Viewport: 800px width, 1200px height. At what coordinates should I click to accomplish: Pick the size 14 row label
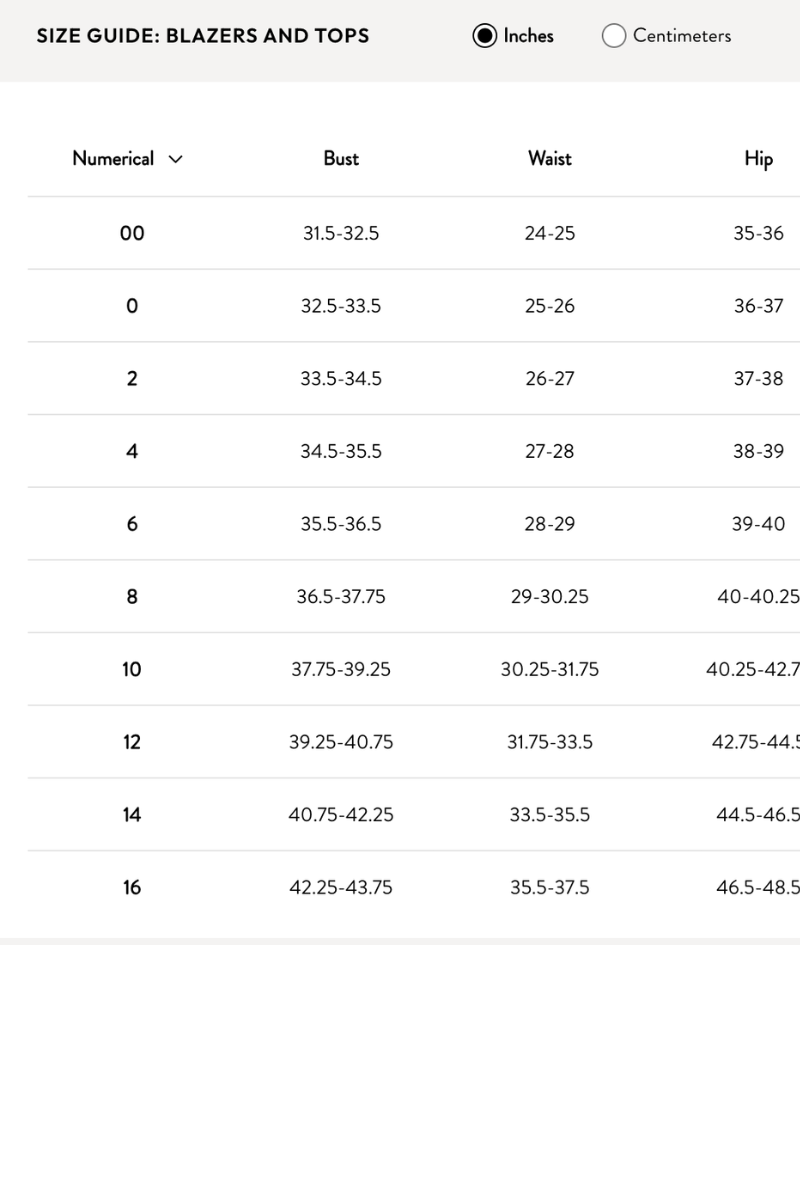coord(132,815)
